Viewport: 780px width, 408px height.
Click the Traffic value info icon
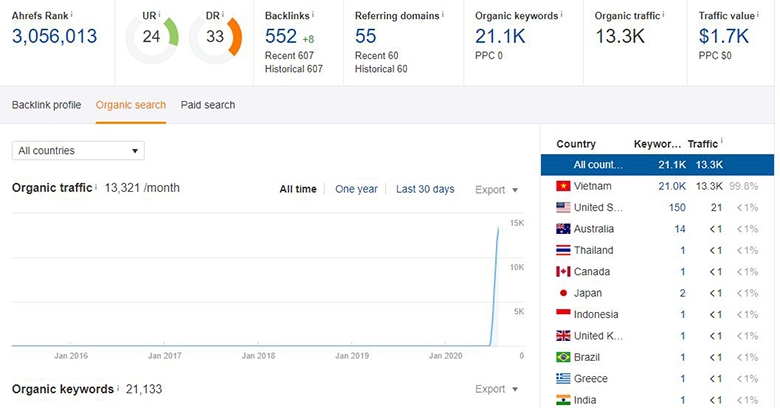[x=758, y=14]
